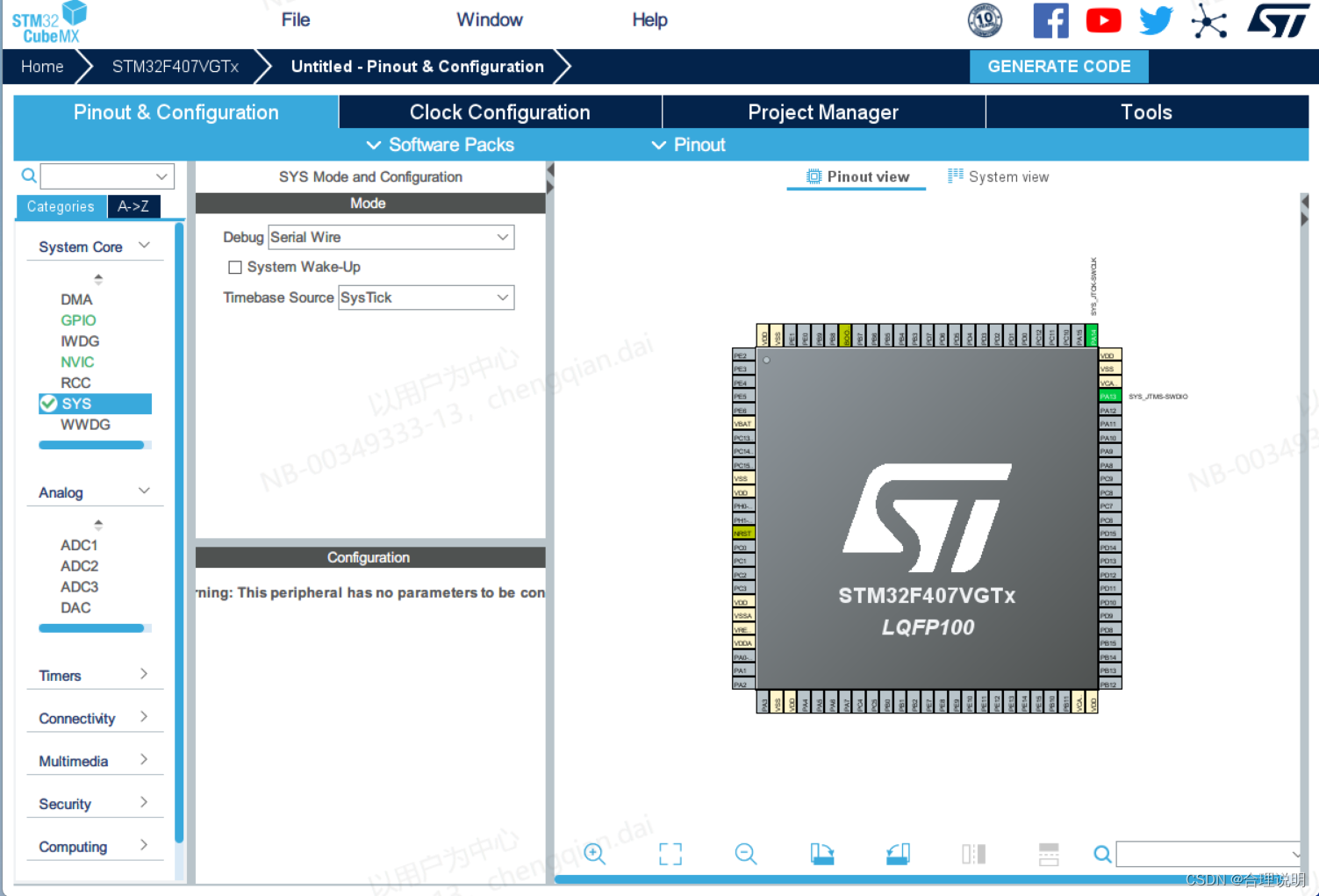Open the YouTube icon link

pos(1103,20)
